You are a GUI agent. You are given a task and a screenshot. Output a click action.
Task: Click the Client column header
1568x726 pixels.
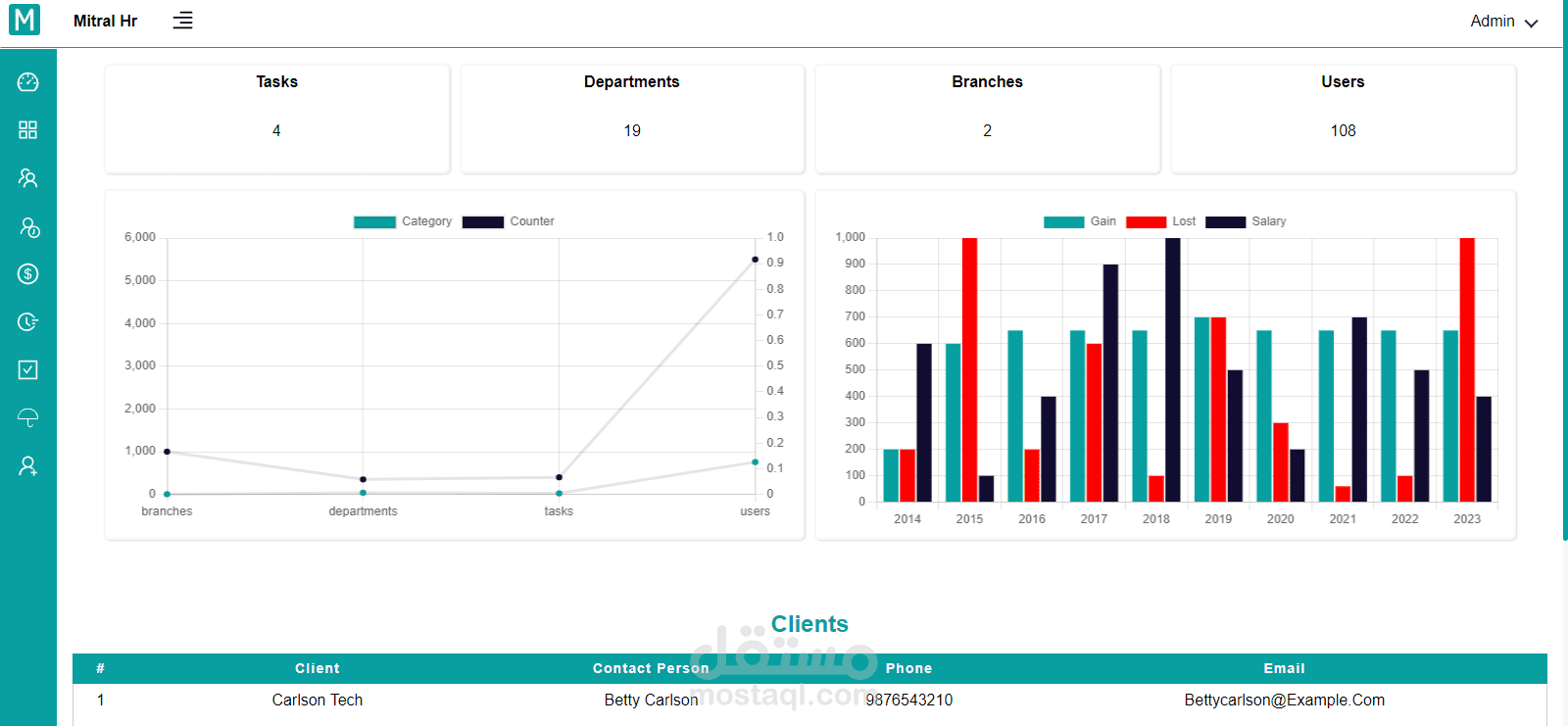[318, 668]
